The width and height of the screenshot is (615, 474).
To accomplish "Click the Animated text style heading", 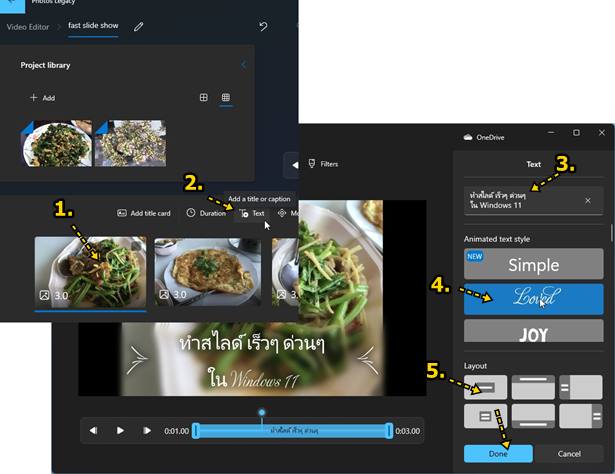I will [497, 239].
